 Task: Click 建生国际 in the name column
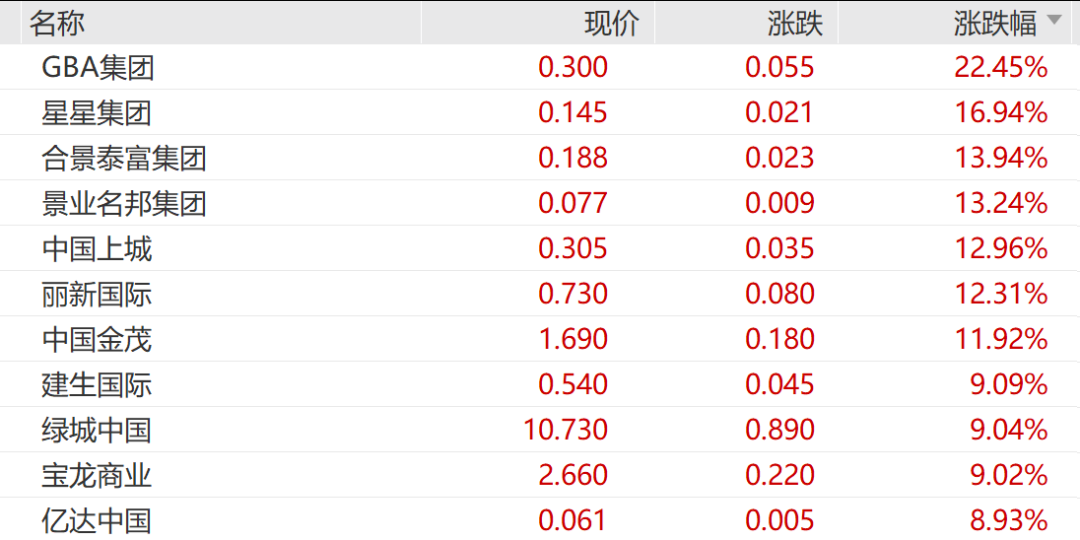pos(96,384)
